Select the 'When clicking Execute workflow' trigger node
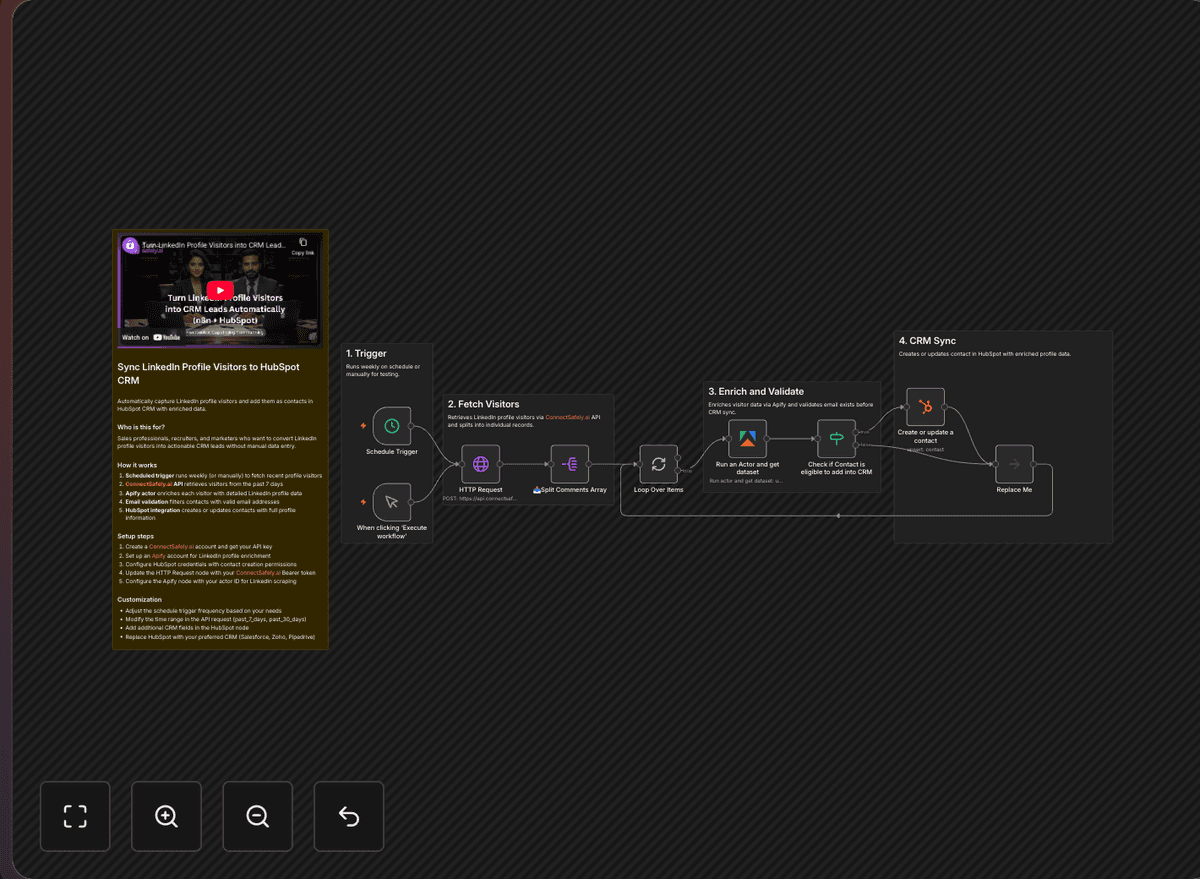Image resolution: width=1200 pixels, height=879 pixels. pyautogui.click(x=390, y=502)
